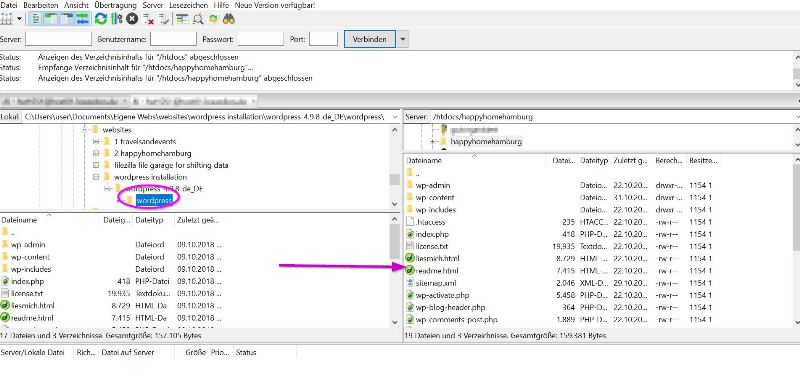
Task: Open the Site Manager icon
Action: (x=6, y=19)
